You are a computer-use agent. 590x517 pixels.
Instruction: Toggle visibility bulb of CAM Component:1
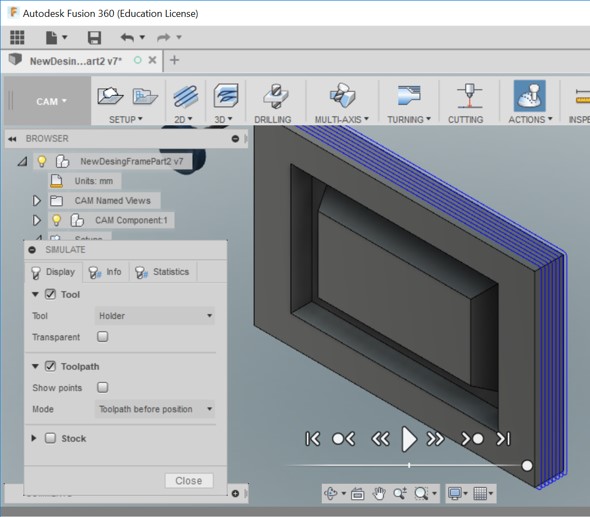56,220
